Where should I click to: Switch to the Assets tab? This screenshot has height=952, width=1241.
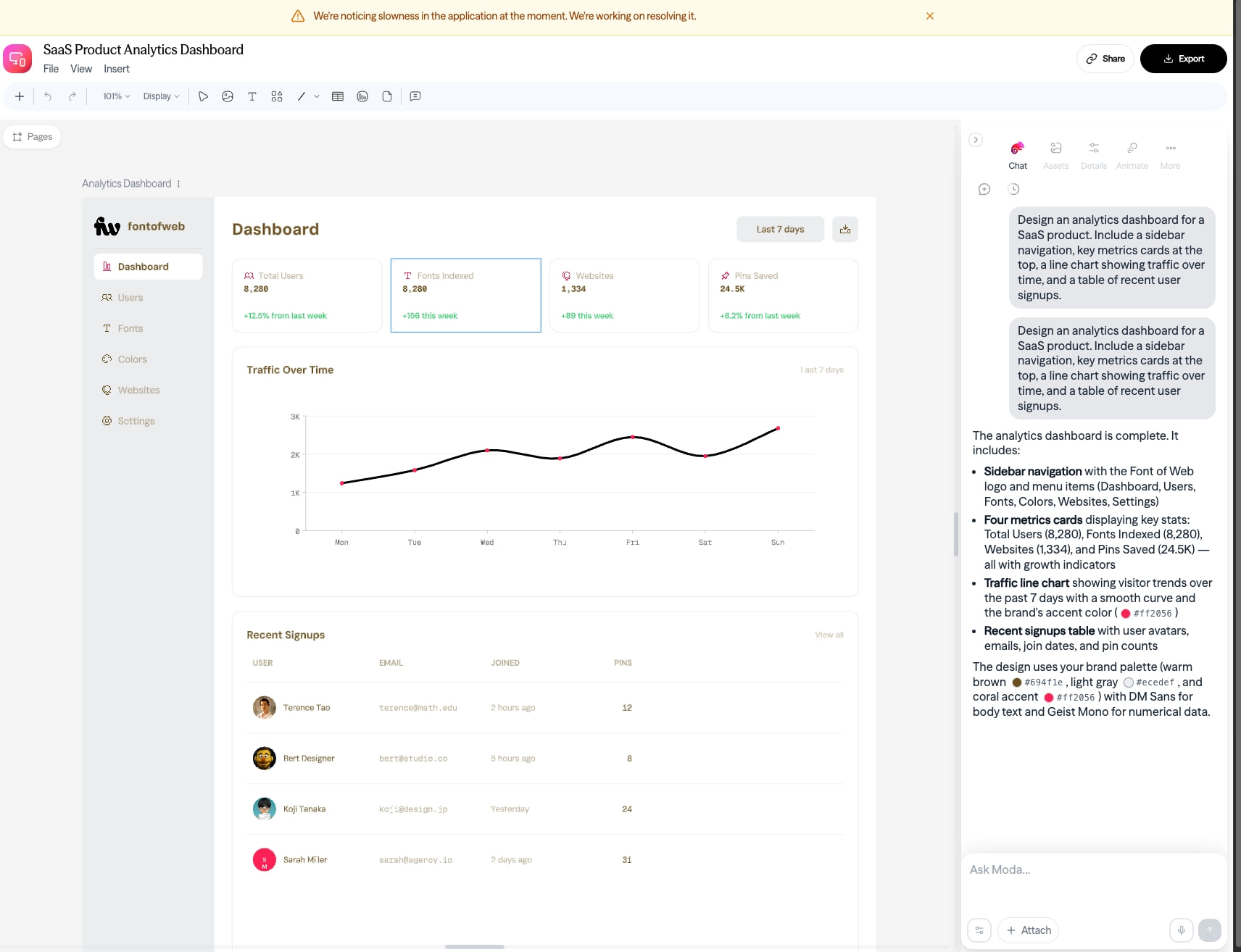click(x=1056, y=156)
